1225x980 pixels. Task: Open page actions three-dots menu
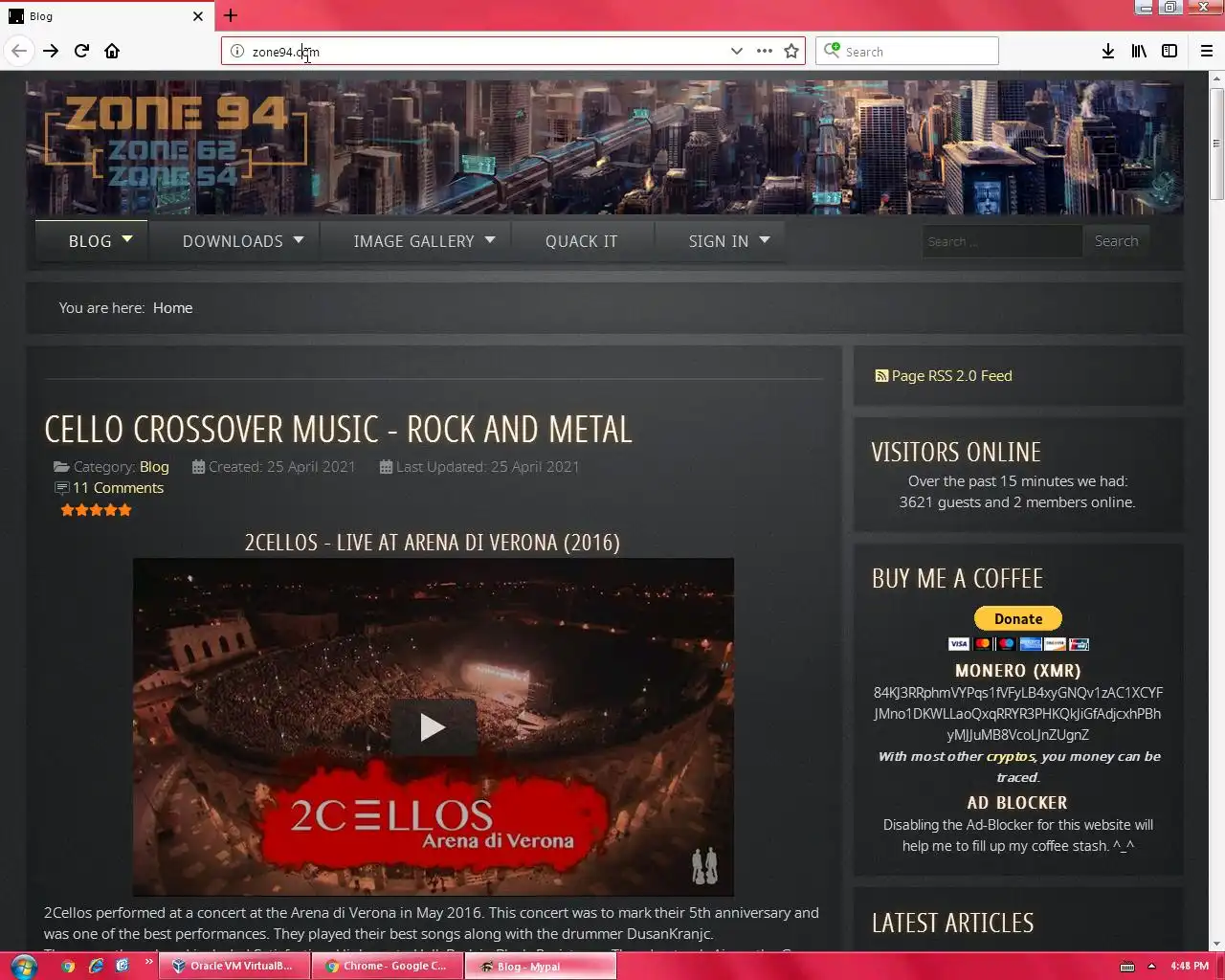[764, 52]
